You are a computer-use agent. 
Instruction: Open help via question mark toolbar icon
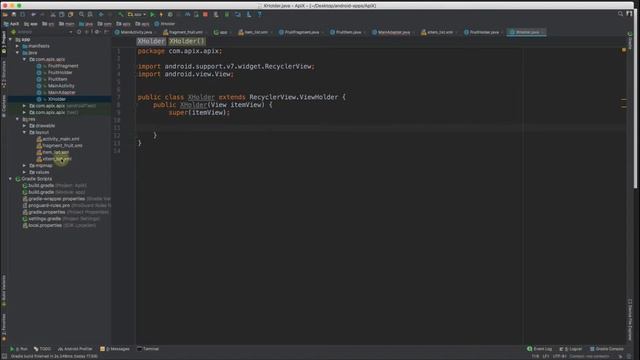tap(259, 14)
